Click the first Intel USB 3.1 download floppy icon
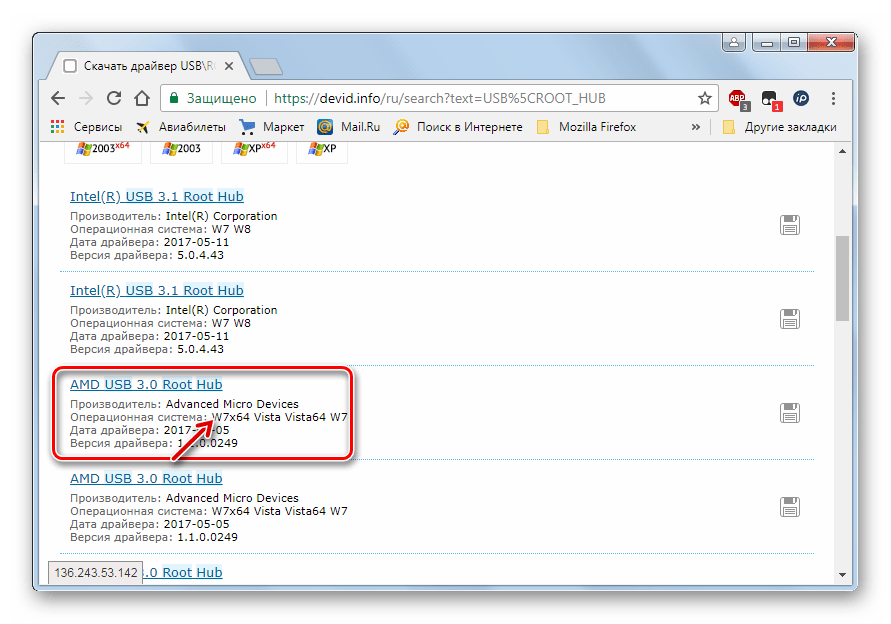The width and height of the screenshot is (891, 624). tap(790, 225)
